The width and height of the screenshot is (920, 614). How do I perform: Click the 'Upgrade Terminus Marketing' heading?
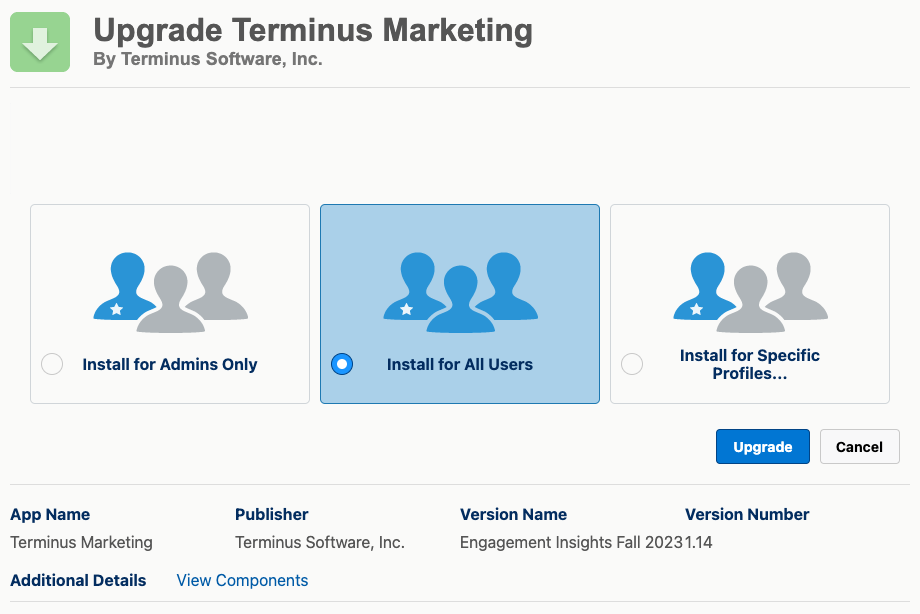tap(313, 30)
